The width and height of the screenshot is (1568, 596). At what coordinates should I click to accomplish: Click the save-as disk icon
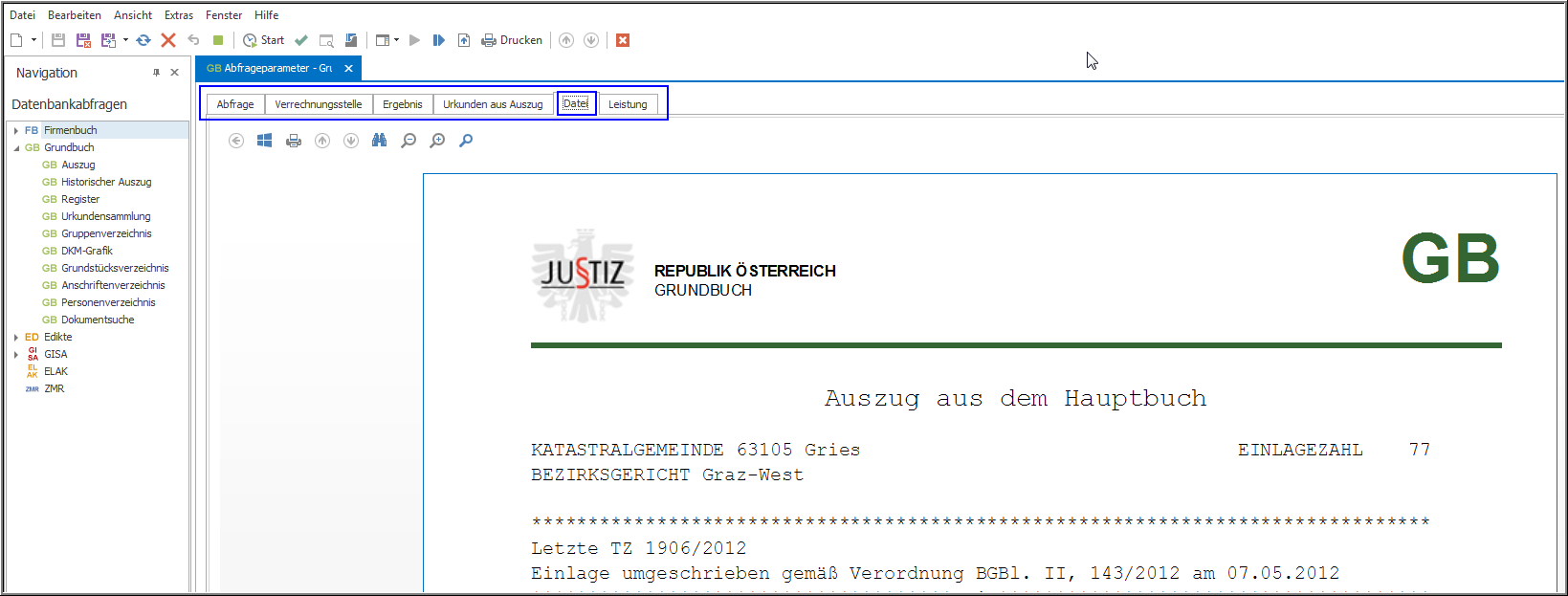[108, 40]
